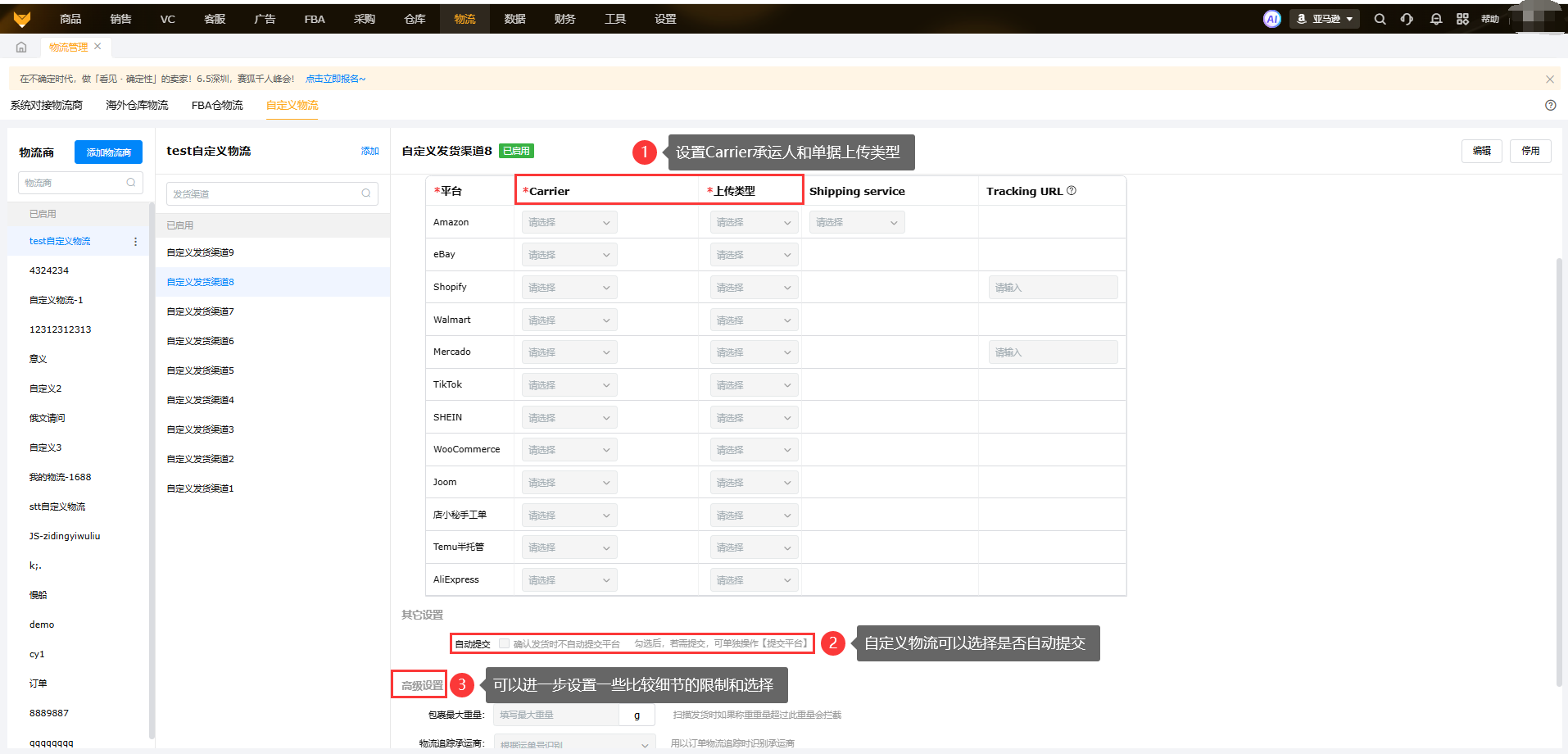Screen dimensions: 1568x754
Task: Click Shopify Tracking URL input
Action: coord(1053,288)
